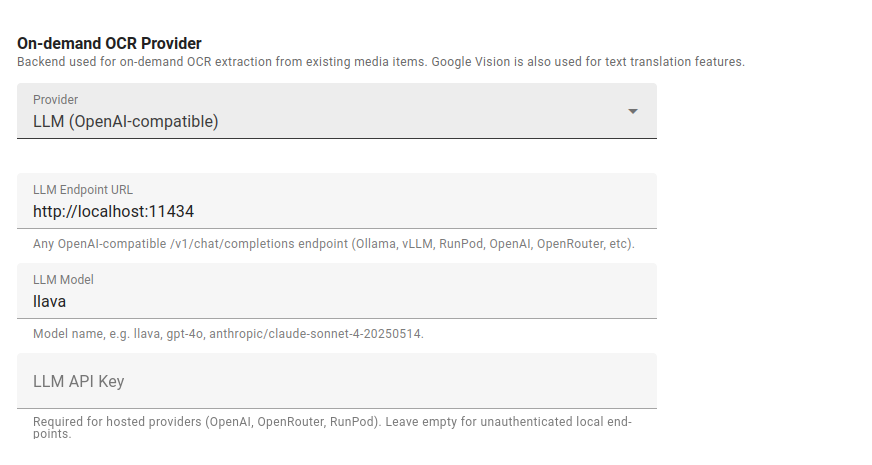Click the LLM API Key placeholder text
This screenshot has height=465, width=872.
(78, 381)
